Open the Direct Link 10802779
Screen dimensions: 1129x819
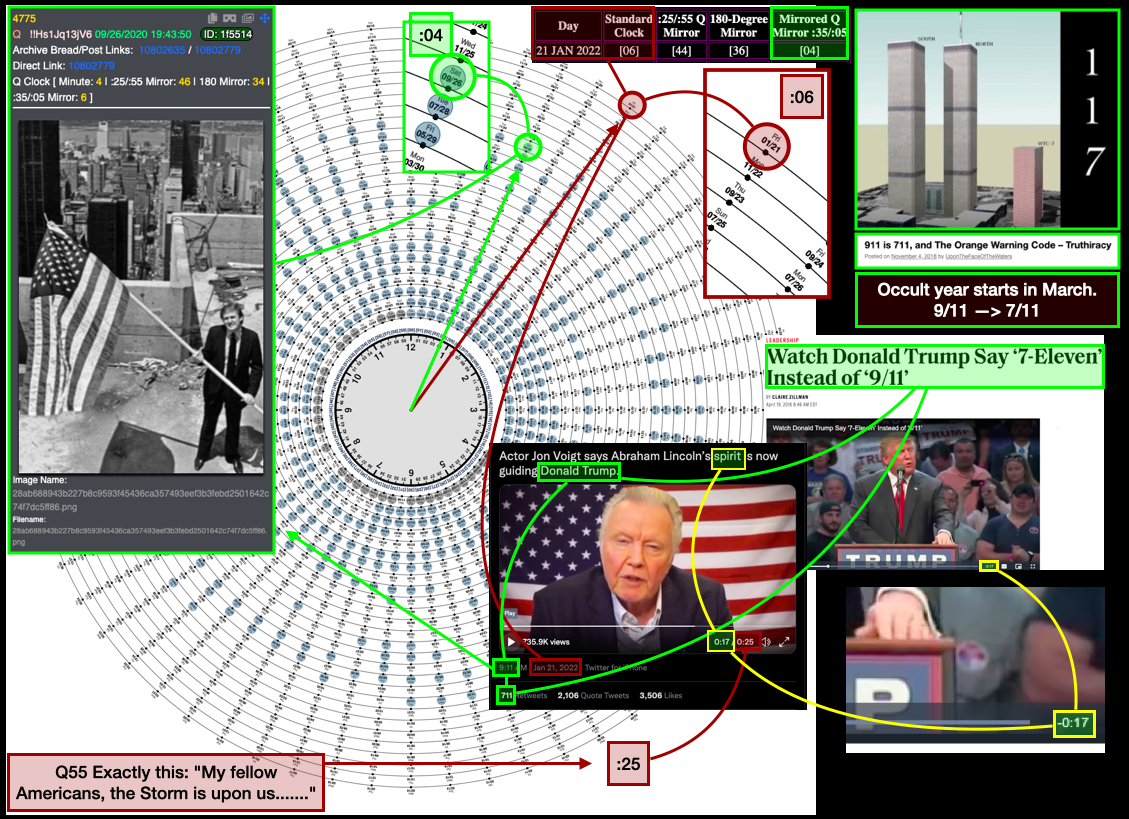point(91,66)
